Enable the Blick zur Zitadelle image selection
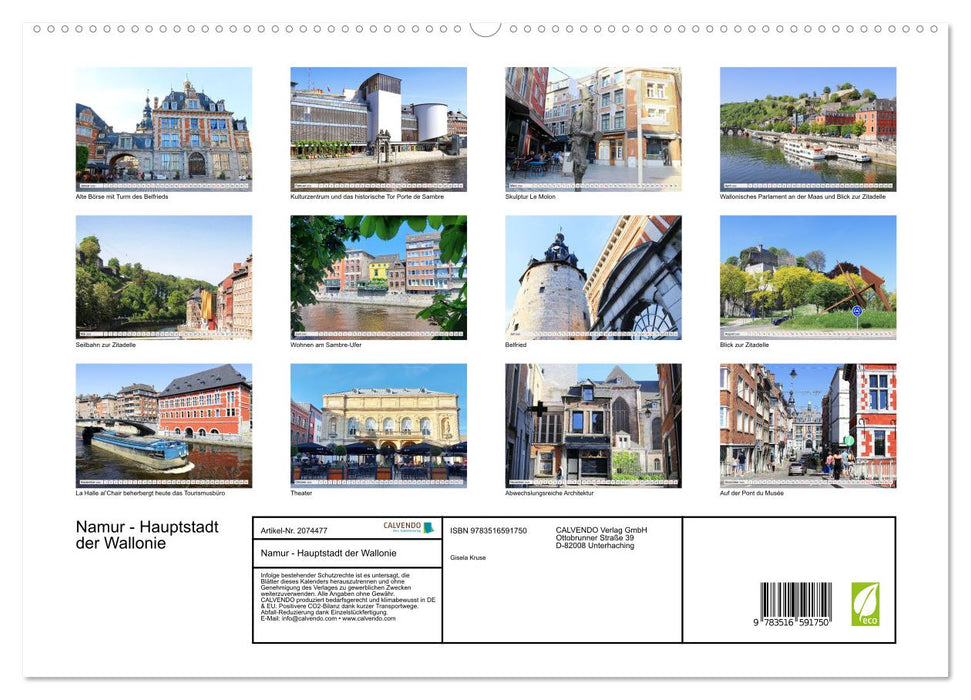The width and height of the screenshot is (971, 700). [808, 278]
